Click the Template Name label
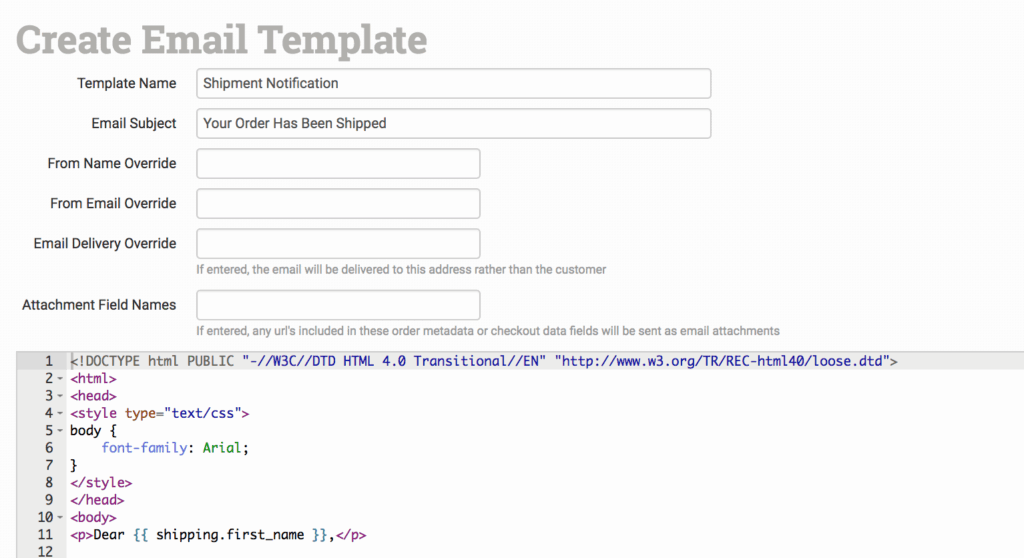Image resolution: width=1024 pixels, height=558 pixels. pos(126,83)
